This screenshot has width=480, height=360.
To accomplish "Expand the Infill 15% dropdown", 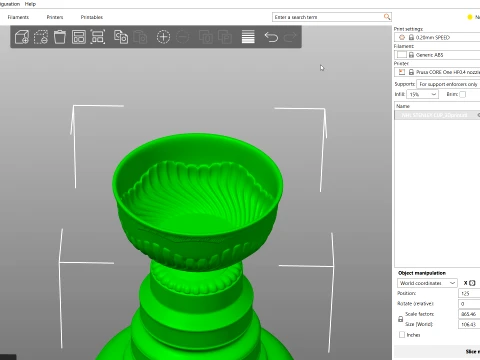I will 422,94.
